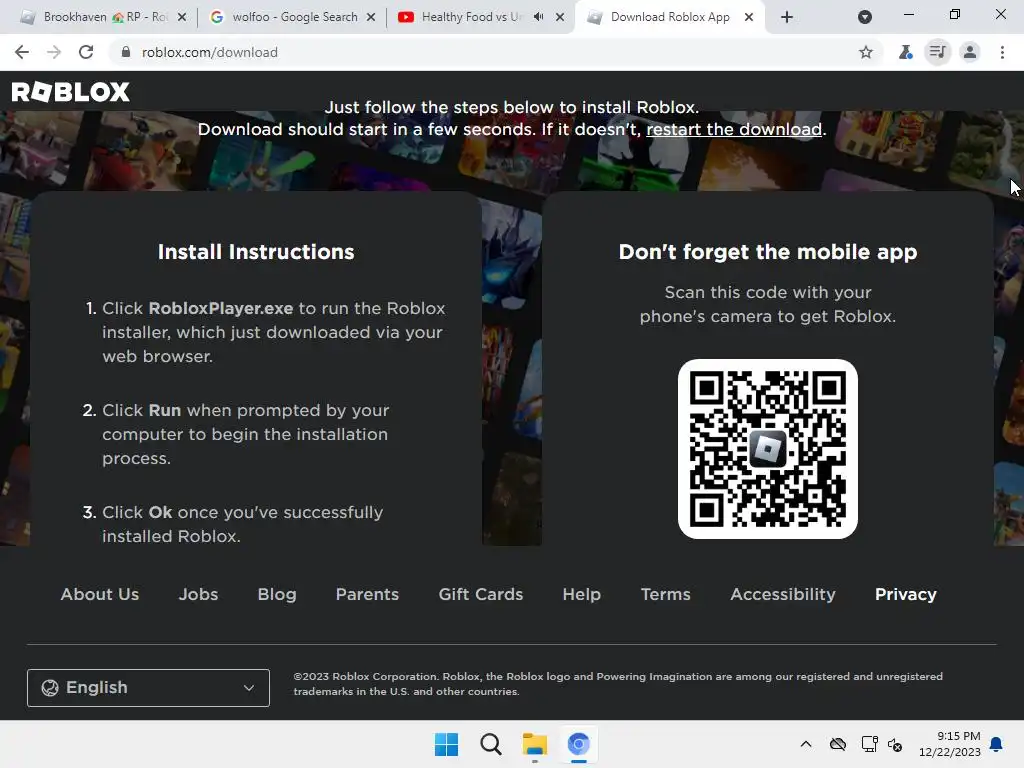This screenshot has width=1024, height=768.
Task: Open clock showing 9:15 PM
Action: coord(950,744)
